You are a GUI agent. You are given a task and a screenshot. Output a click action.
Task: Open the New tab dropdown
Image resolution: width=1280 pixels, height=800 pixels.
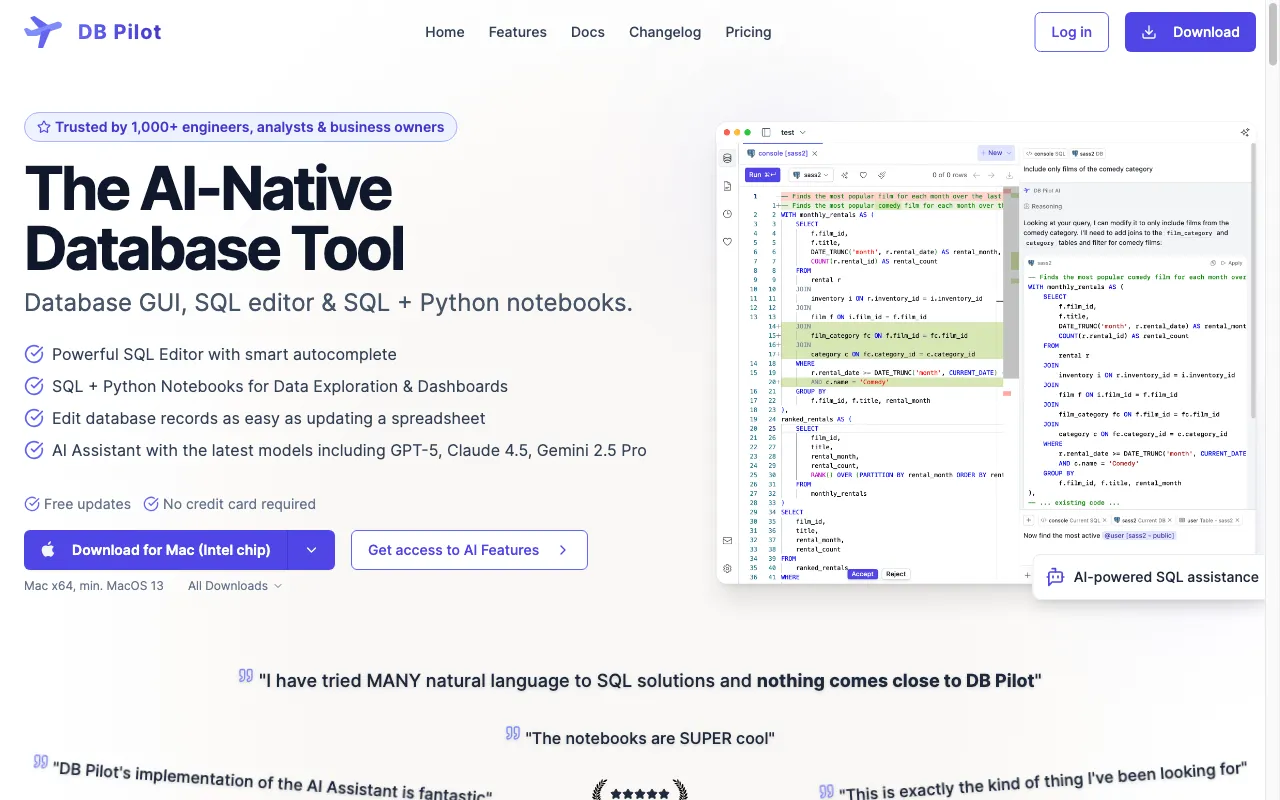996,153
